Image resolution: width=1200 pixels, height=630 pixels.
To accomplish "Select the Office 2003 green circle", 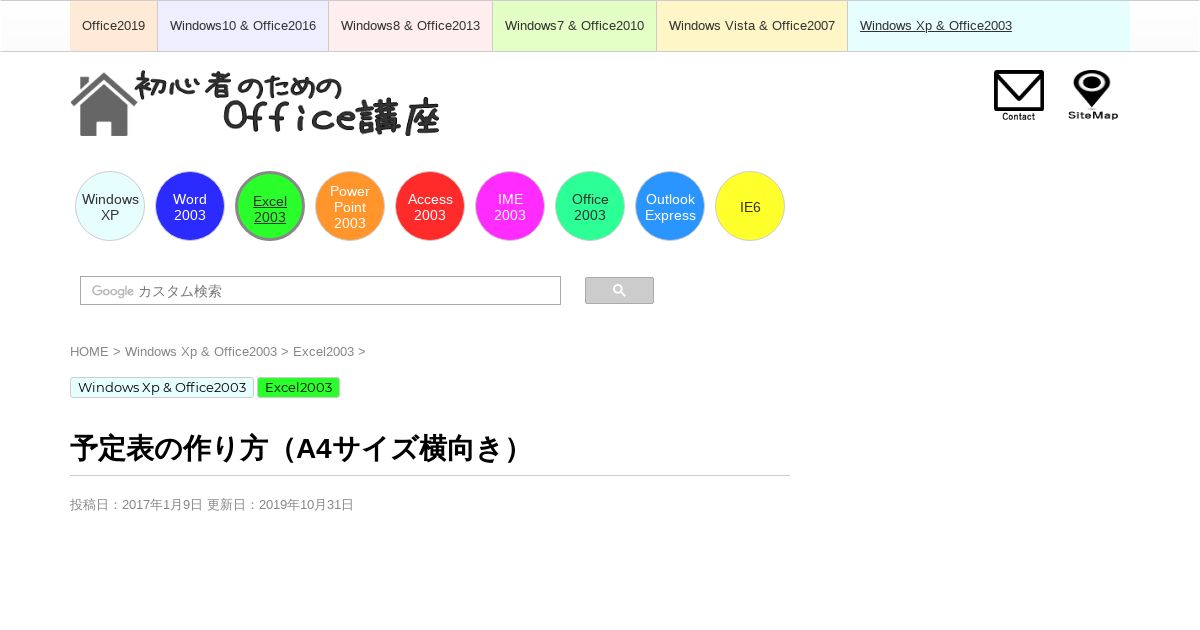I will (590, 206).
